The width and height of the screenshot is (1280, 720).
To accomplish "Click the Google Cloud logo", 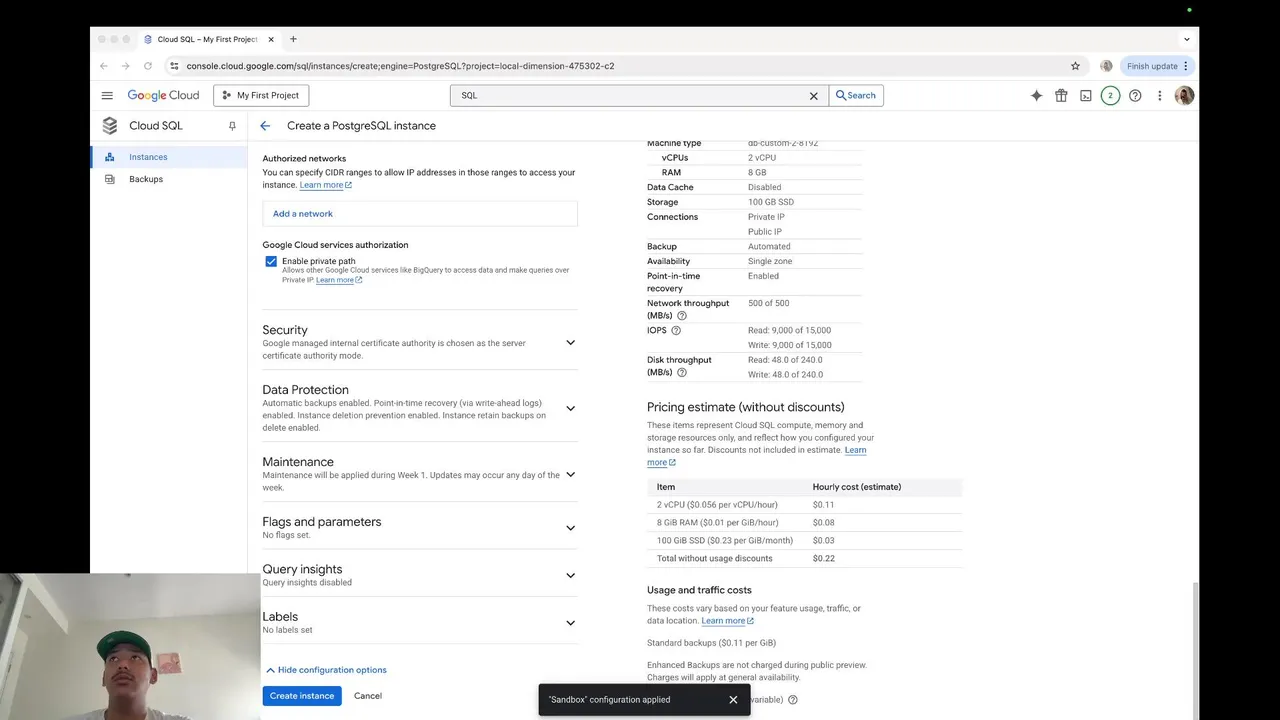I will (x=163, y=95).
